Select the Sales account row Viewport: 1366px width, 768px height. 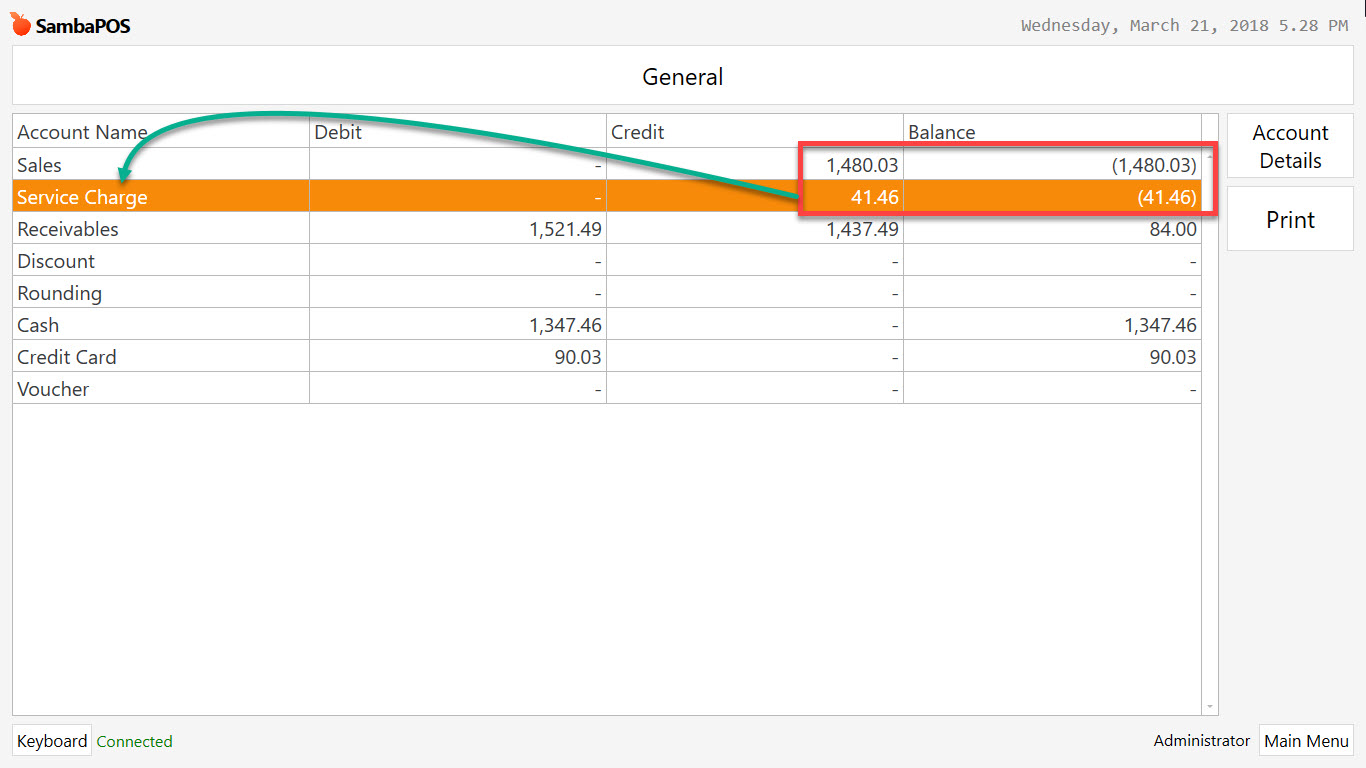click(150, 164)
